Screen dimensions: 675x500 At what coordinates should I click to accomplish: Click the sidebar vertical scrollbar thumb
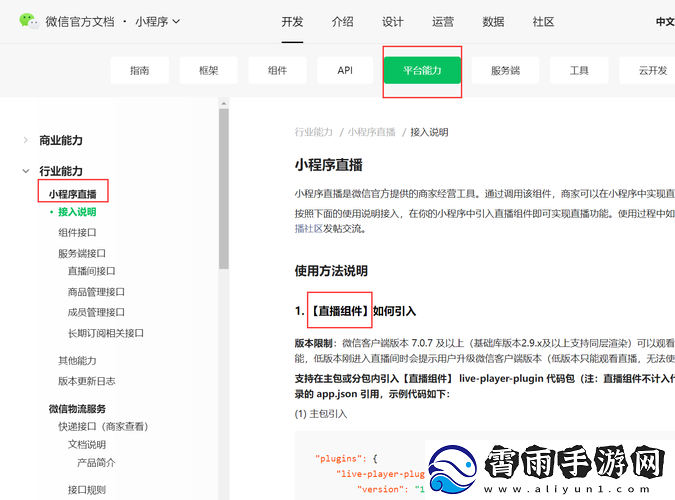click(x=223, y=189)
